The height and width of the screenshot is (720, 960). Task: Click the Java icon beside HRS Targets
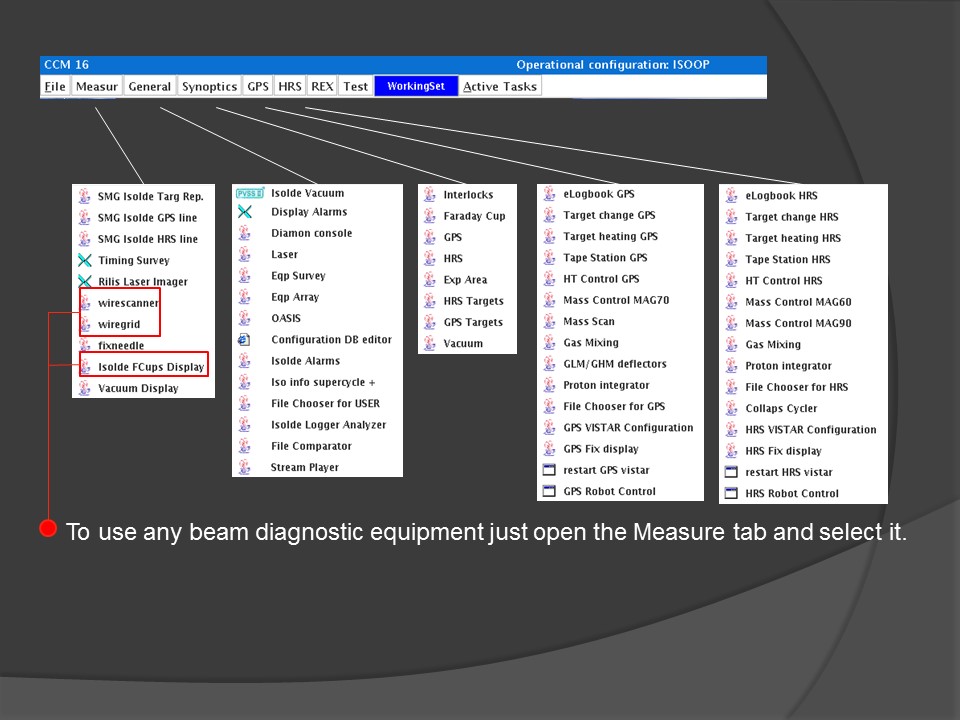(430, 301)
